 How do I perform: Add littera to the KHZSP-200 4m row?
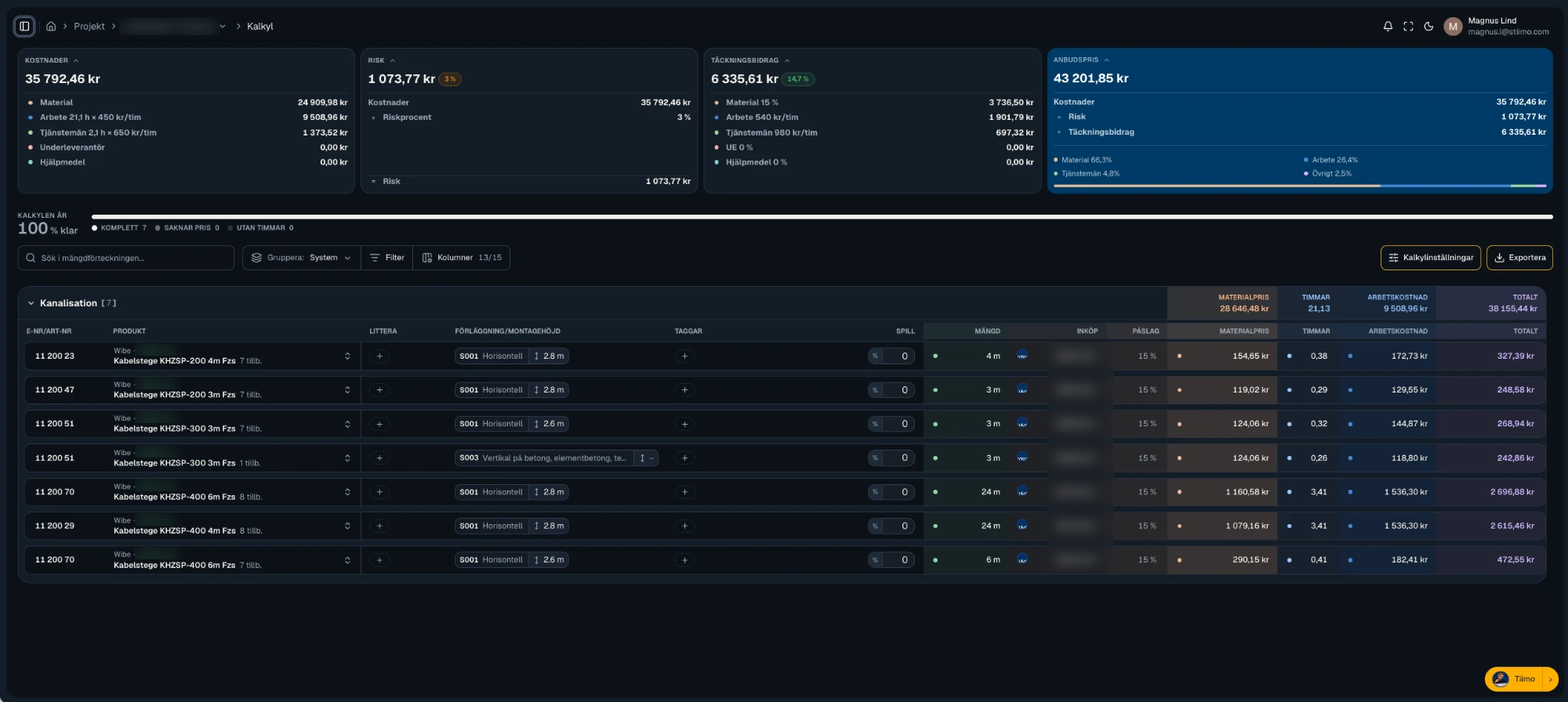pyautogui.click(x=379, y=356)
